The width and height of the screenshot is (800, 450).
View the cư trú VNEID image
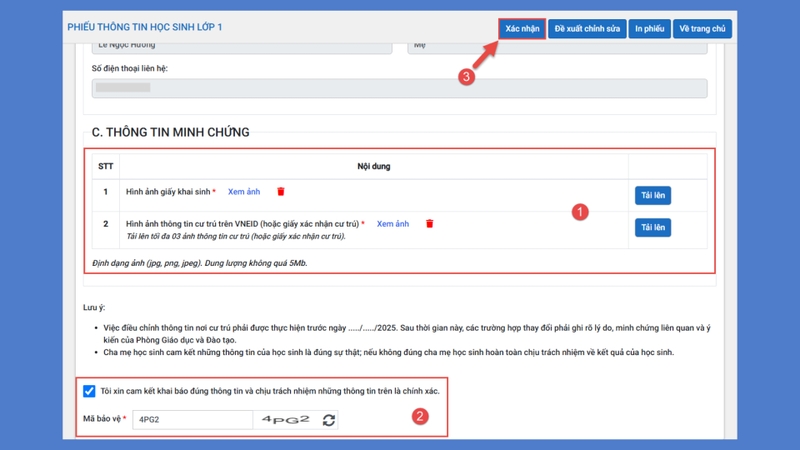(393, 224)
